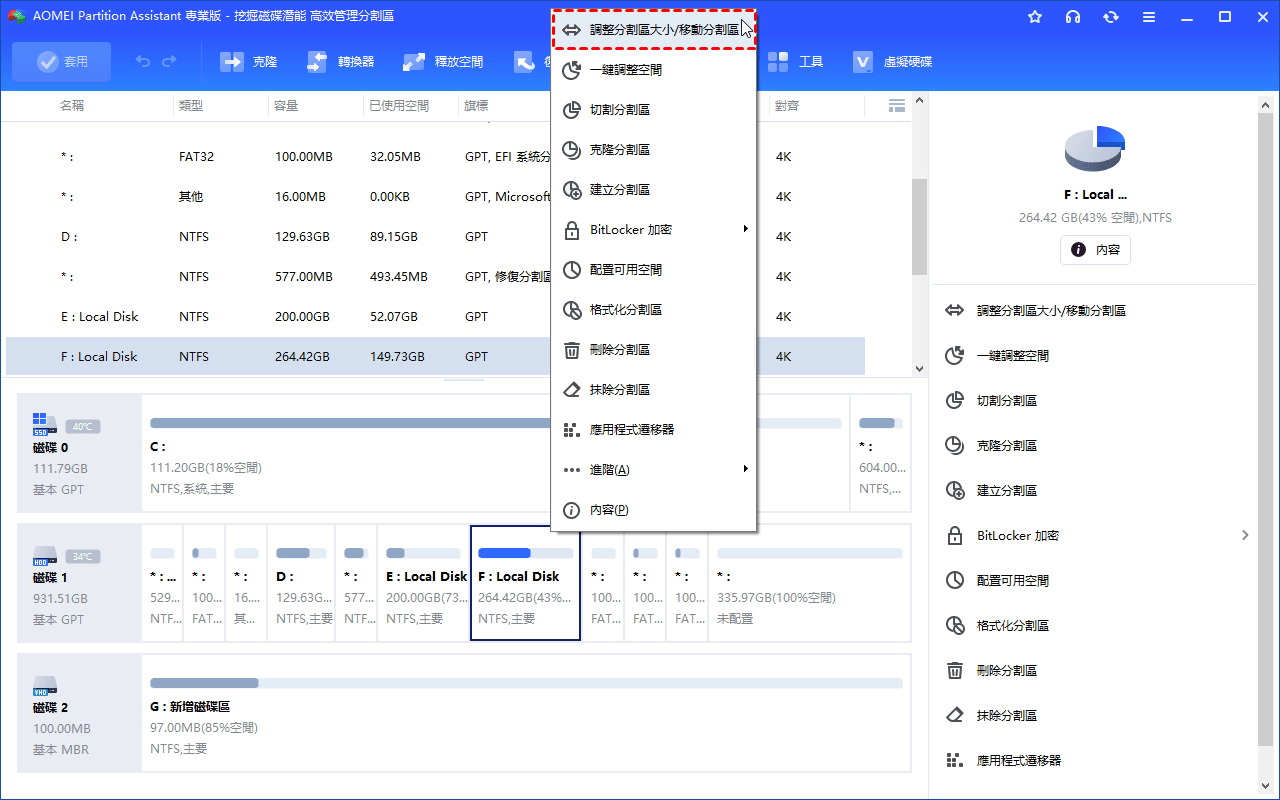Click the column list view settings icon
Viewport: 1280px width, 800px height.
coord(896,105)
